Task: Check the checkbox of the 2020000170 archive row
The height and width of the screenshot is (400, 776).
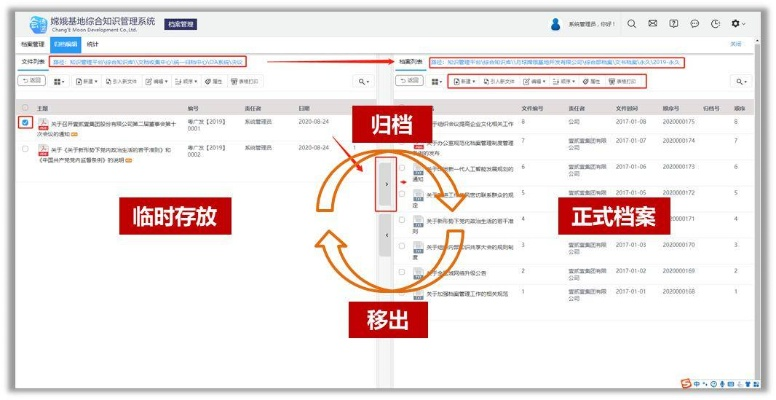Action: (402, 246)
